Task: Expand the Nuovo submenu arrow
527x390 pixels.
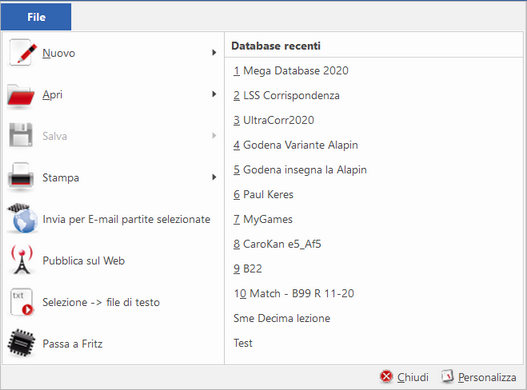Action: (214, 52)
